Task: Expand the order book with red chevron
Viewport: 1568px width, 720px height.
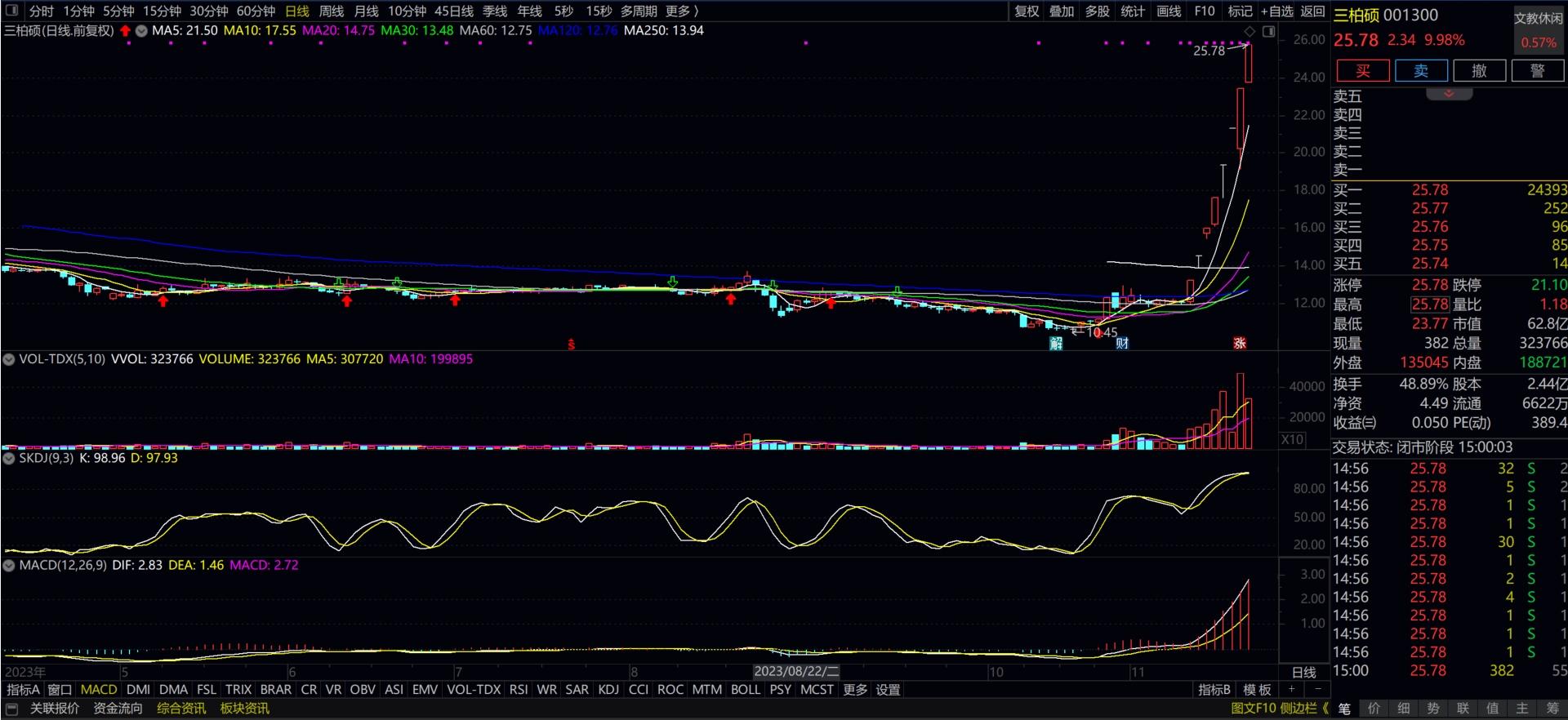Action: 1450,94
